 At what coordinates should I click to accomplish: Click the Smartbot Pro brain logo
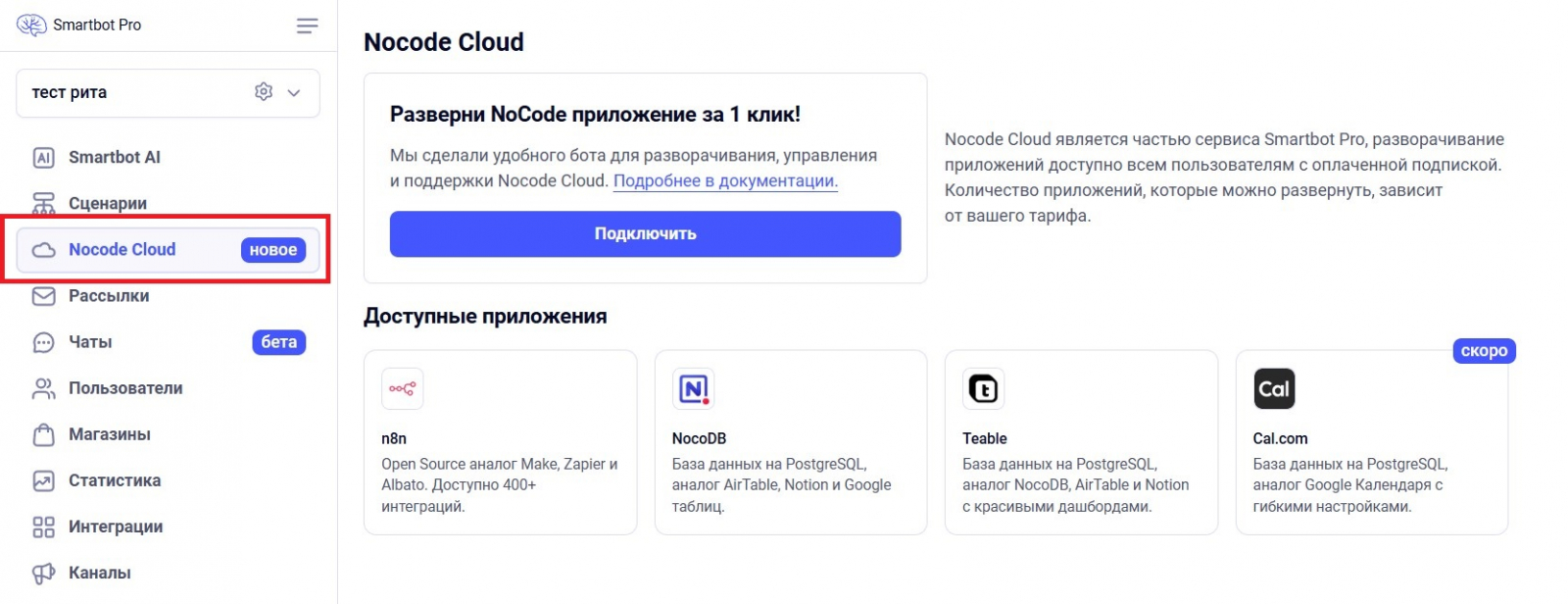pyautogui.click(x=31, y=25)
